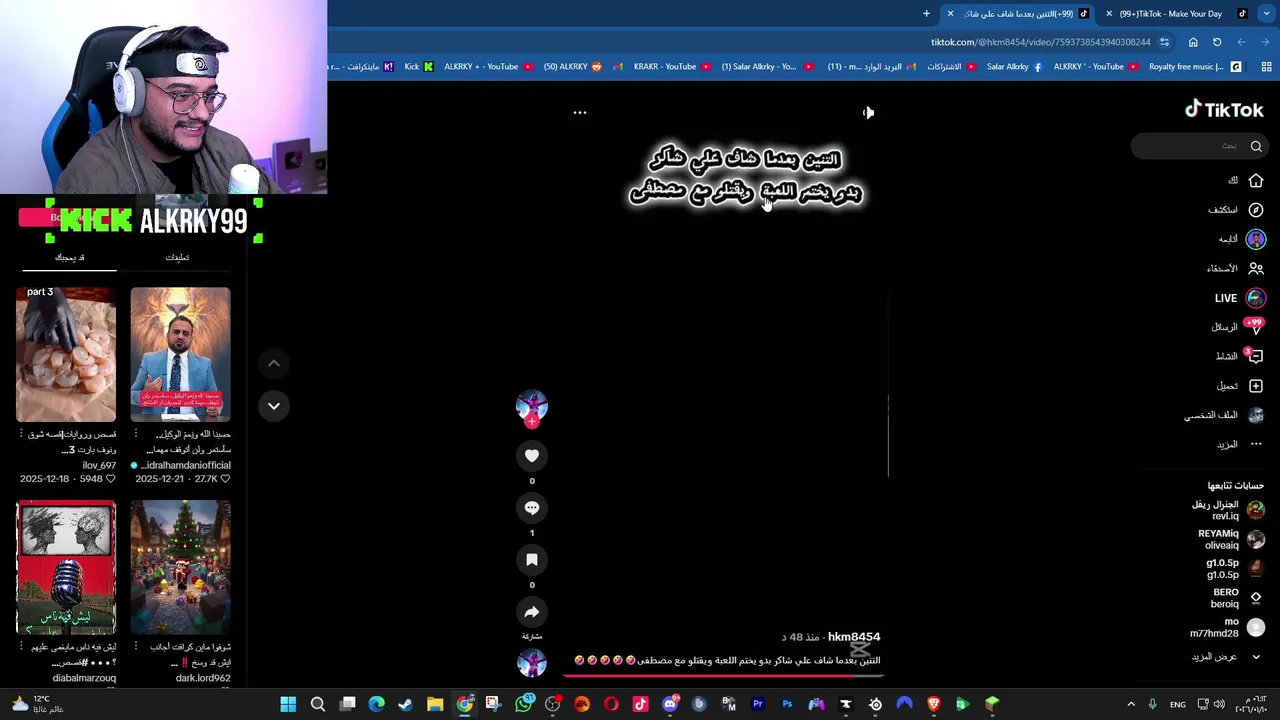
Task: Share the video with the arrow icon
Action: point(532,612)
